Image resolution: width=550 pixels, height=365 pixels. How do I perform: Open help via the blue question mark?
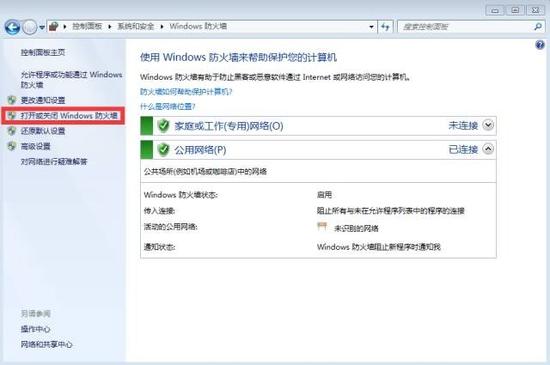coord(540,45)
